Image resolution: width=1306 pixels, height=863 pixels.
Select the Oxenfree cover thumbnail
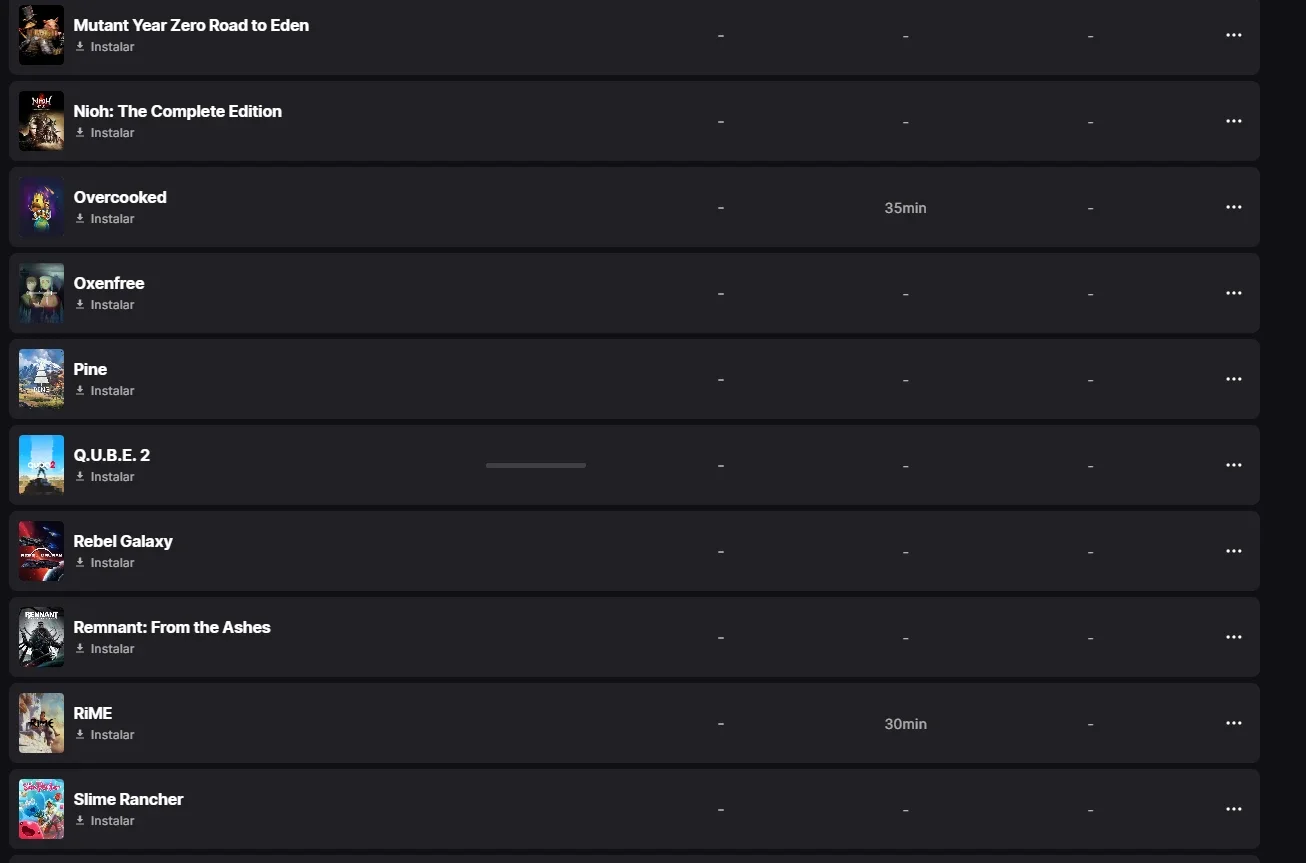click(x=41, y=293)
